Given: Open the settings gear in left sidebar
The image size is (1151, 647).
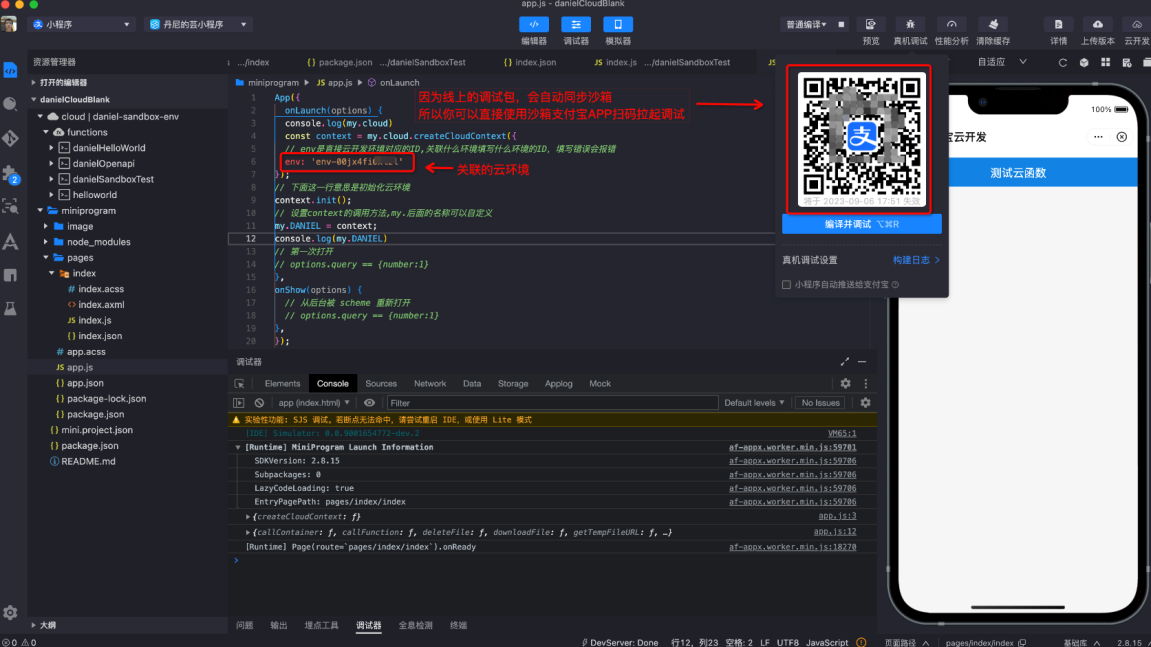Looking at the screenshot, I should (10, 612).
